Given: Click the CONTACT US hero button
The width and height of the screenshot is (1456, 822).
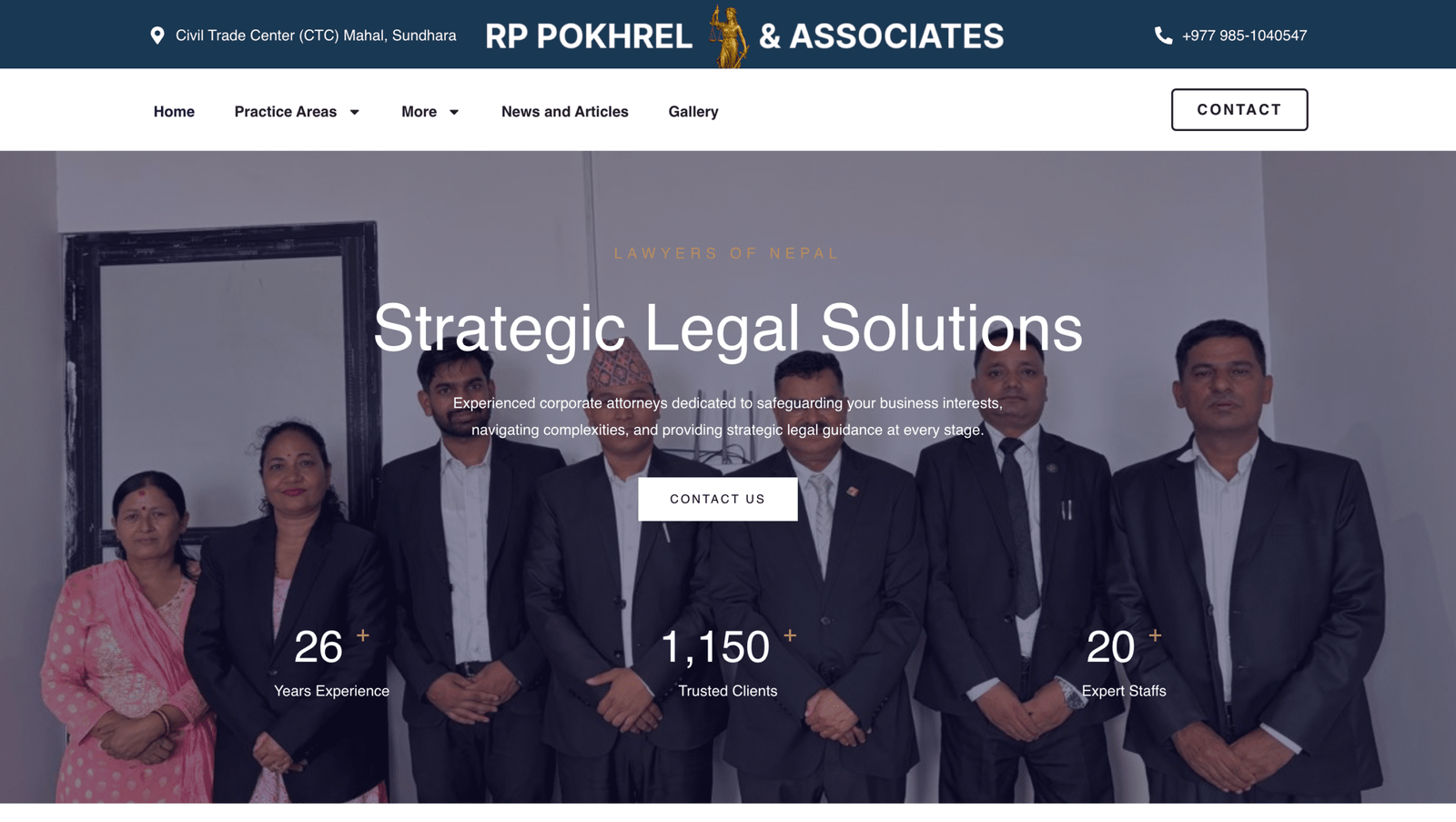Looking at the screenshot, I should 717,499.
